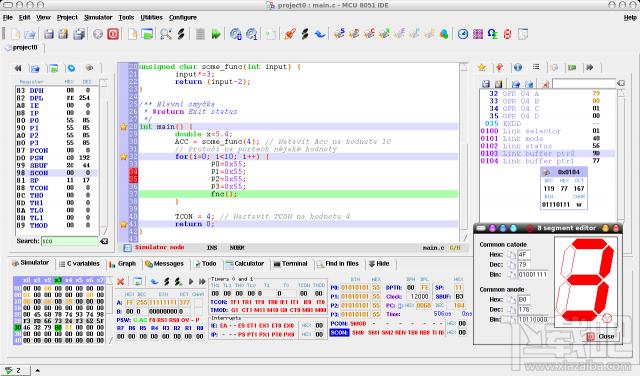The width and height of the screenshot is (640, 376).
Task: Click the code editor vertical scrollbar
Action: (464, 151)
